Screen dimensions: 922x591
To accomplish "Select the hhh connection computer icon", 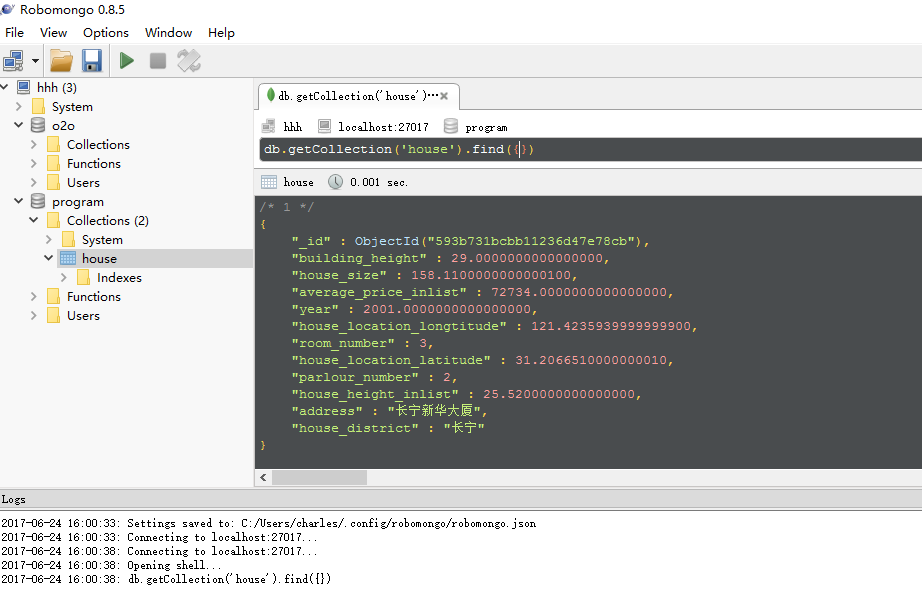I will coord(24,87).
